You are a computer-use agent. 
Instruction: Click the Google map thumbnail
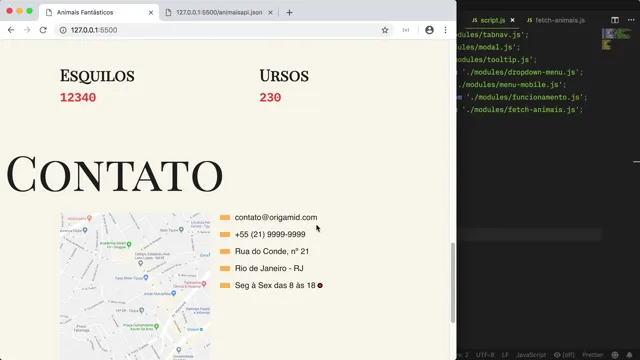(x=135, y=286)
